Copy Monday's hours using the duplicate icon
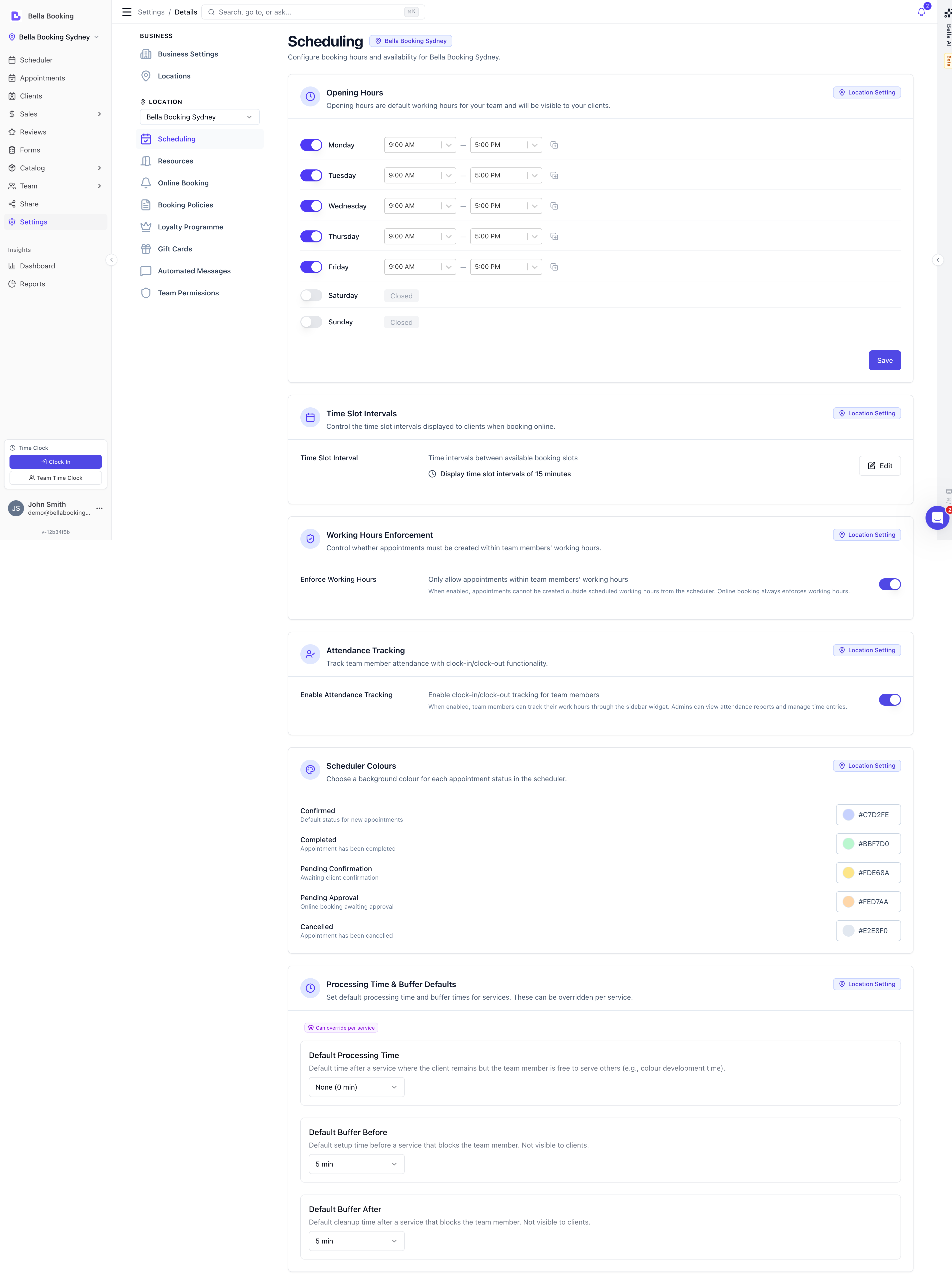952x1280 pixels. (x=554, y=145)
